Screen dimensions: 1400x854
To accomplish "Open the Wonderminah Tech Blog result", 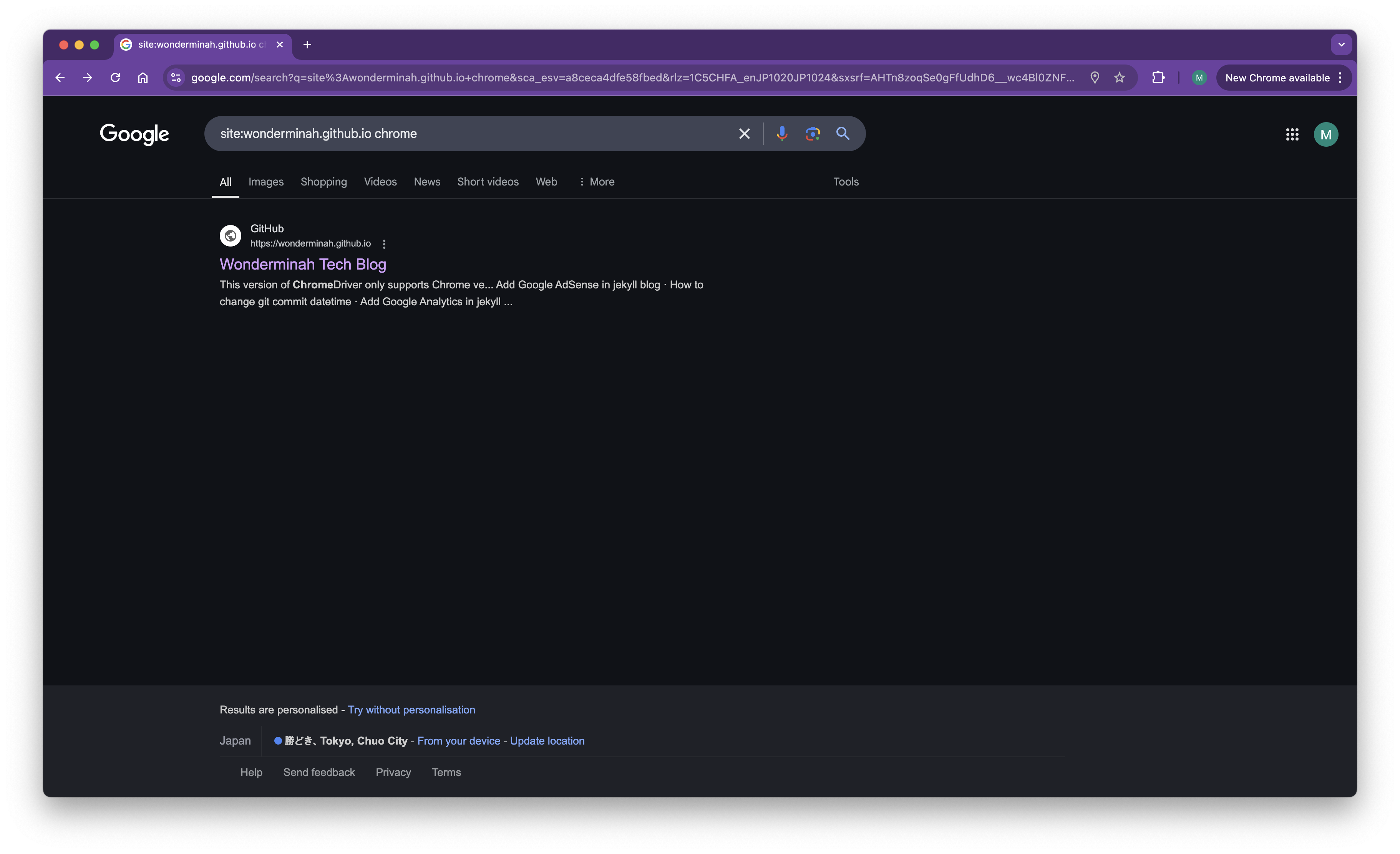I will pos(303,264).
